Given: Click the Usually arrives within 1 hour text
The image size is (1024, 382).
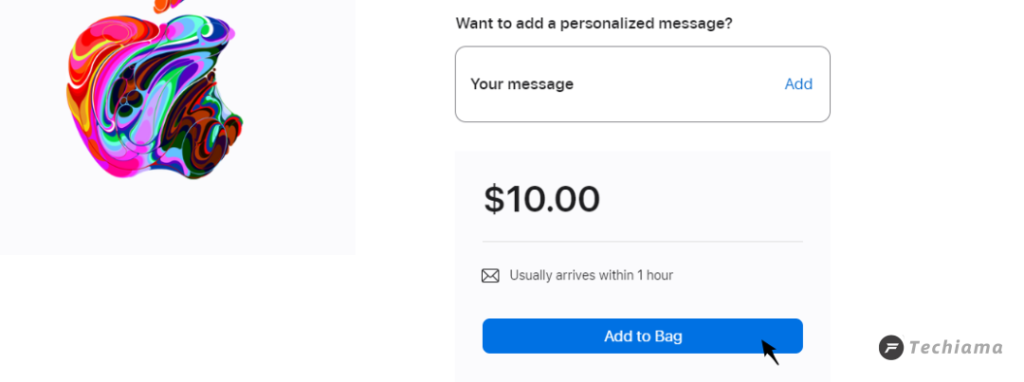Looking at the screenshot, I should pyautogui.click(x=591, y=276).
